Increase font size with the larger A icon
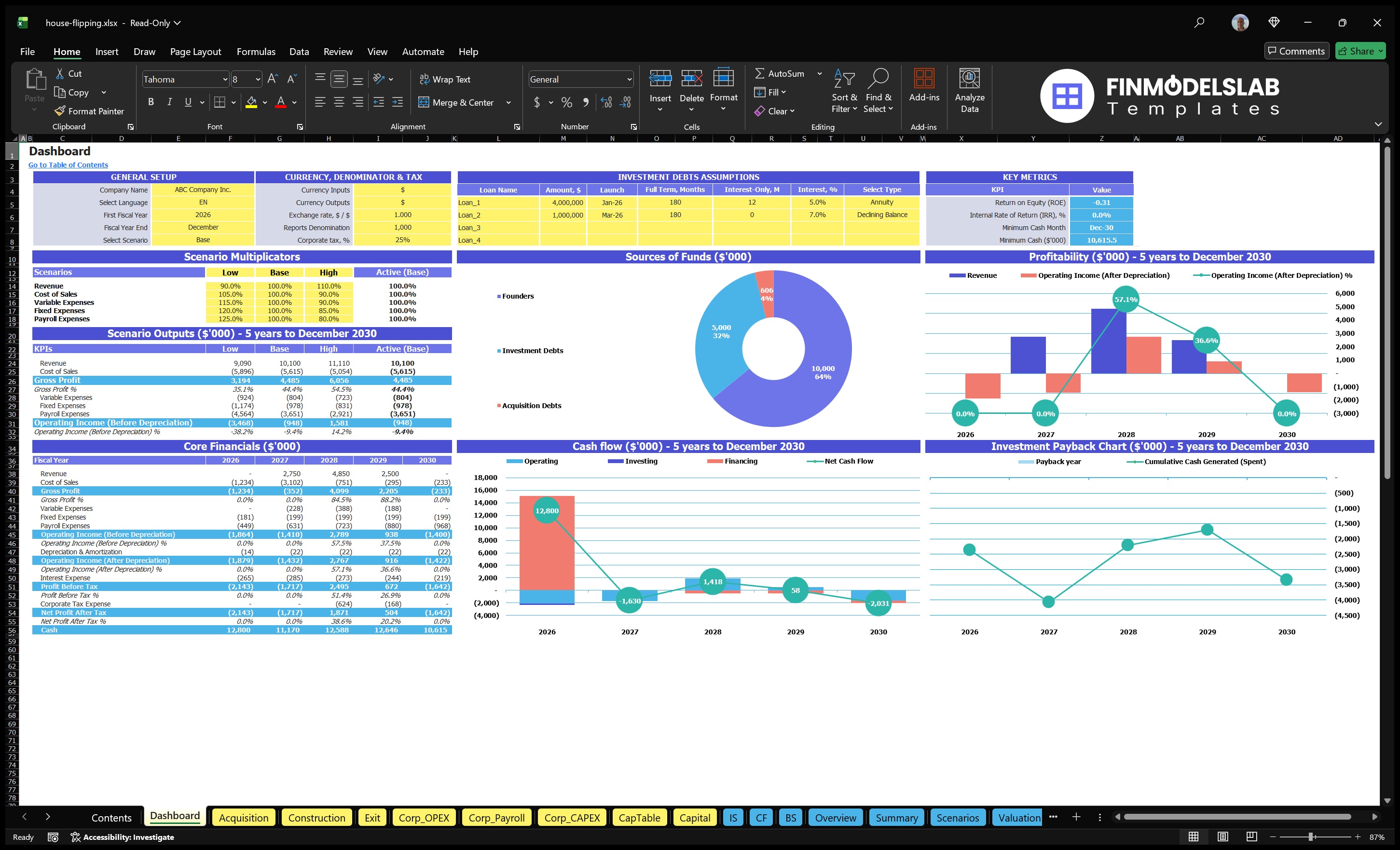 (x=273, y=79)
